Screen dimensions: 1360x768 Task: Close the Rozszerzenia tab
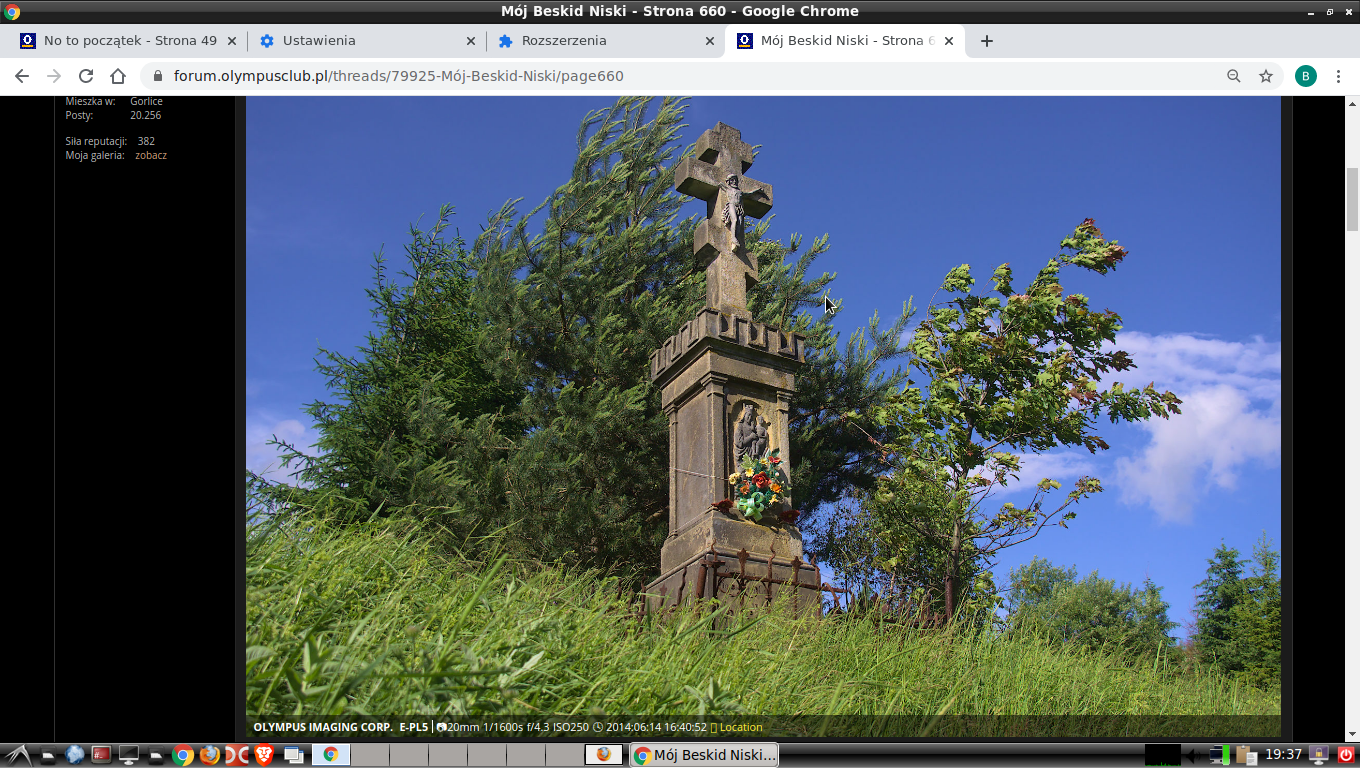tap(710, 41)
